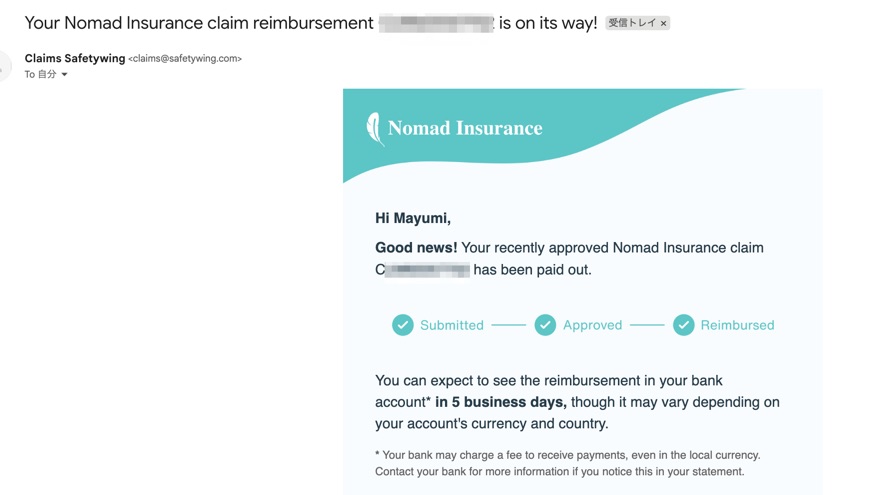The image size is (874, 495).
Task: Click the Approved checkmark circle icon
Action: pos(545,325)
